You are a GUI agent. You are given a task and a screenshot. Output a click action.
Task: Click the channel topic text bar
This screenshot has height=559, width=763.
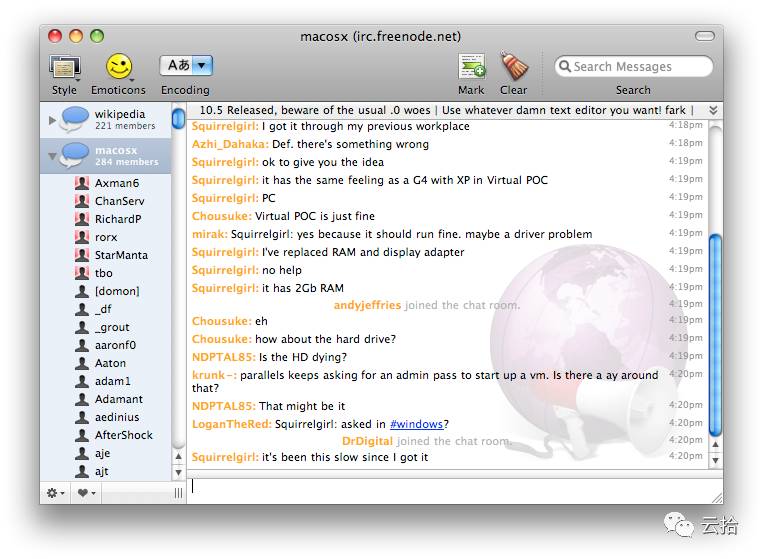(x=447, y=110)
